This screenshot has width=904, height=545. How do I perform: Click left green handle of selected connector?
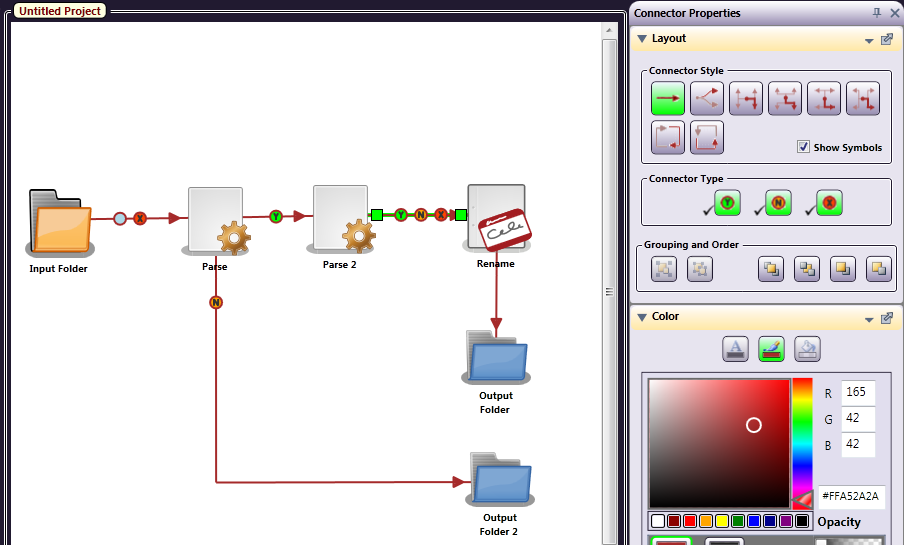pos(377,215)
